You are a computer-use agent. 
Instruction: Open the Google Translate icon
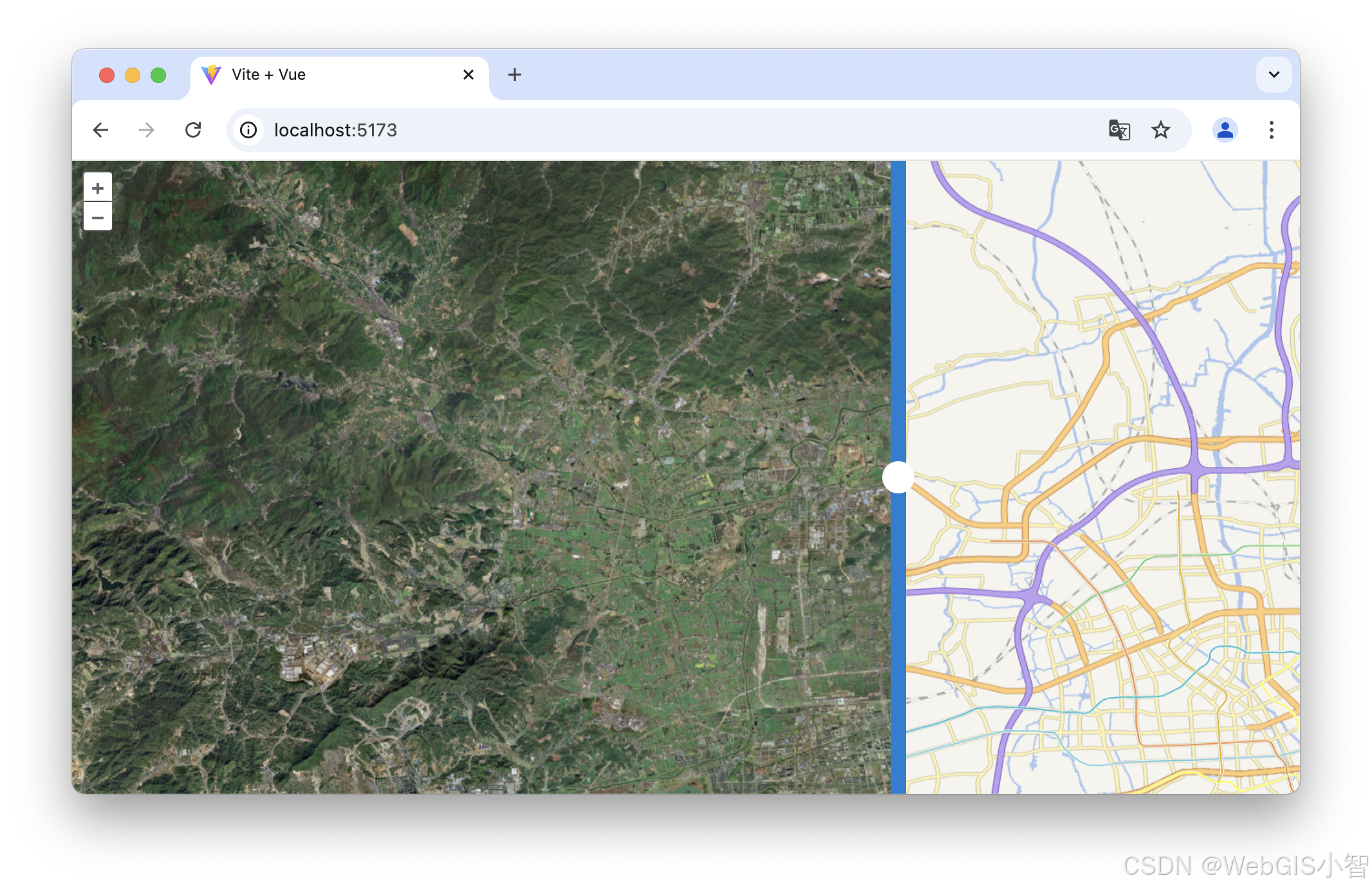coord(1119,130)
